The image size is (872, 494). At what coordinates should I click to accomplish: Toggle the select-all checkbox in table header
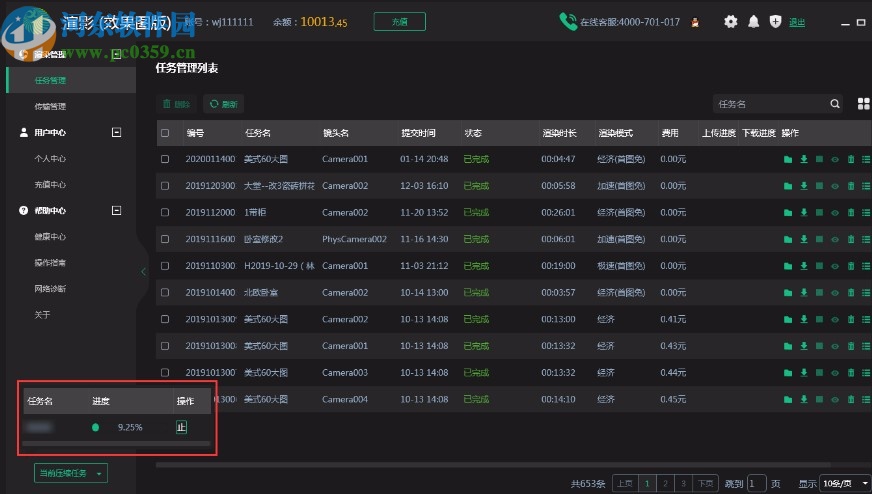(x=165, y=133)
